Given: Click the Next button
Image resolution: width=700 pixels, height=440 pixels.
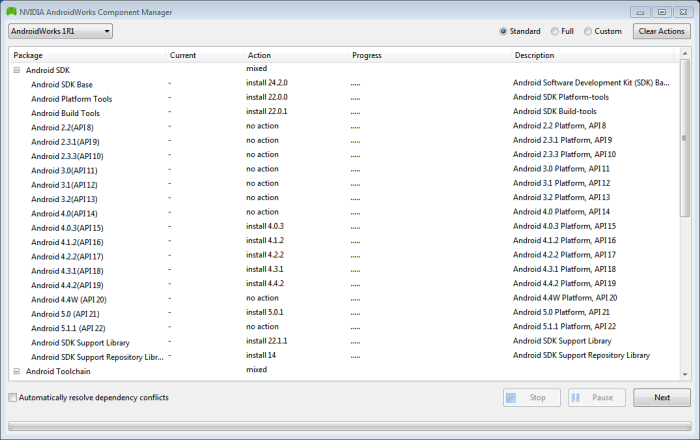Looking at the screenshot, I should click(x=662, y=398).
